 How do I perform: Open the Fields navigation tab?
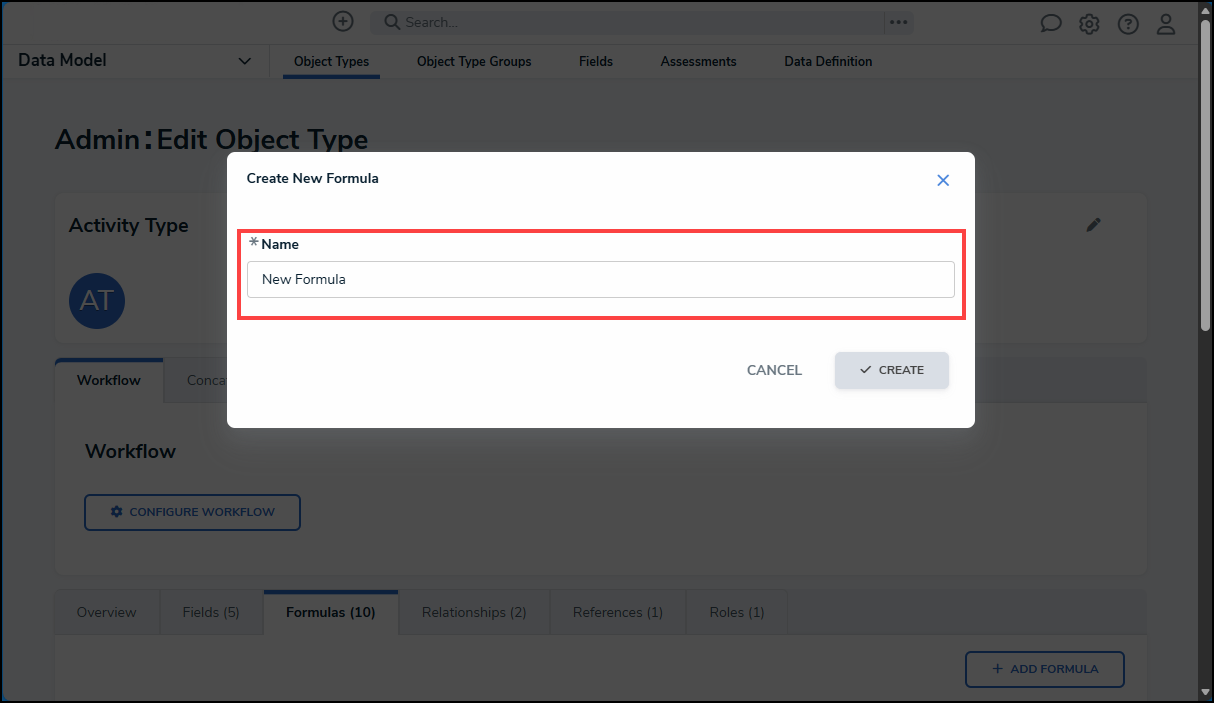coord(596,61)
